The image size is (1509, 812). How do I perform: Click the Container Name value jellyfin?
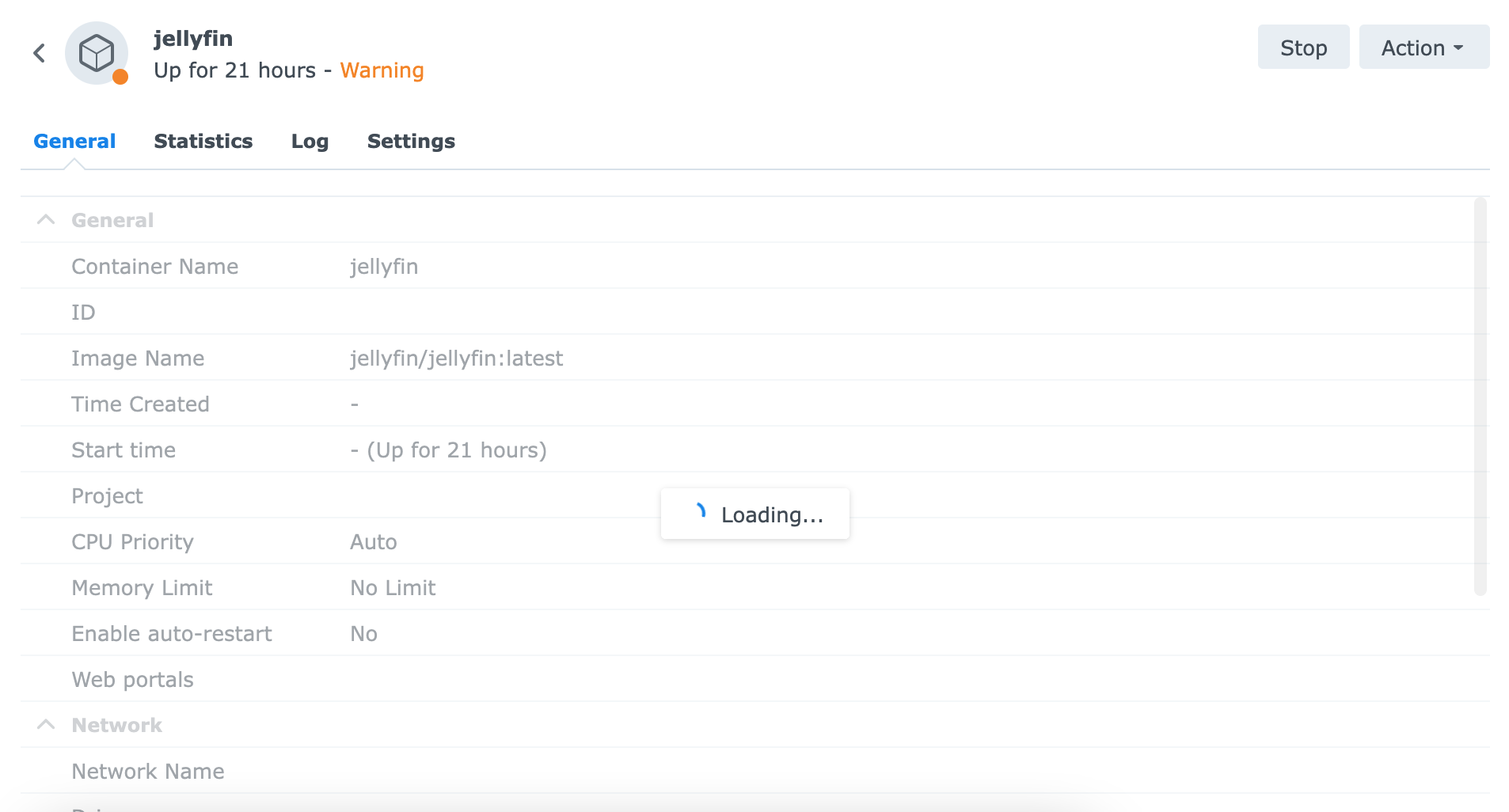[384, 267]
